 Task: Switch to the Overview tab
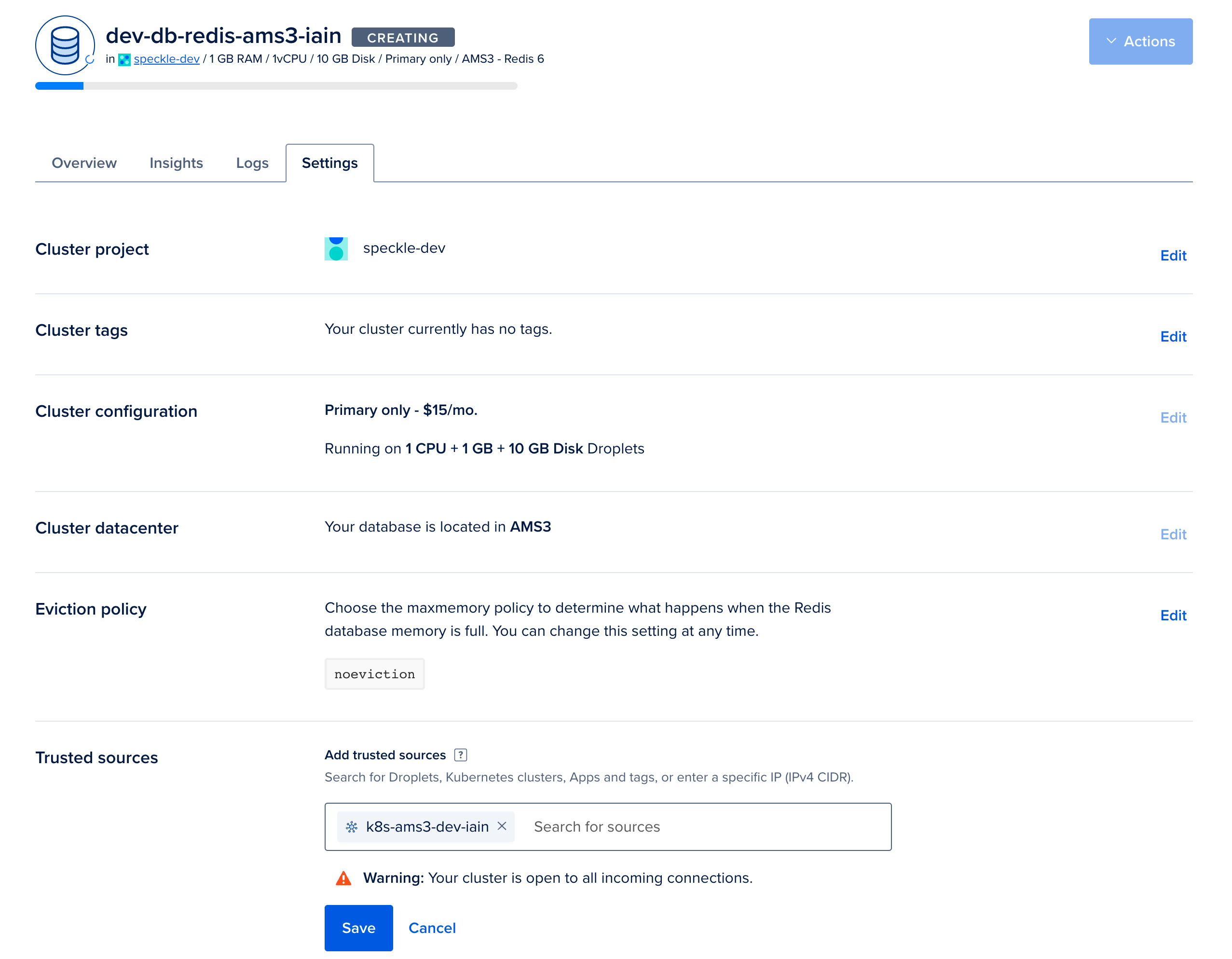(x=84, y=163)
